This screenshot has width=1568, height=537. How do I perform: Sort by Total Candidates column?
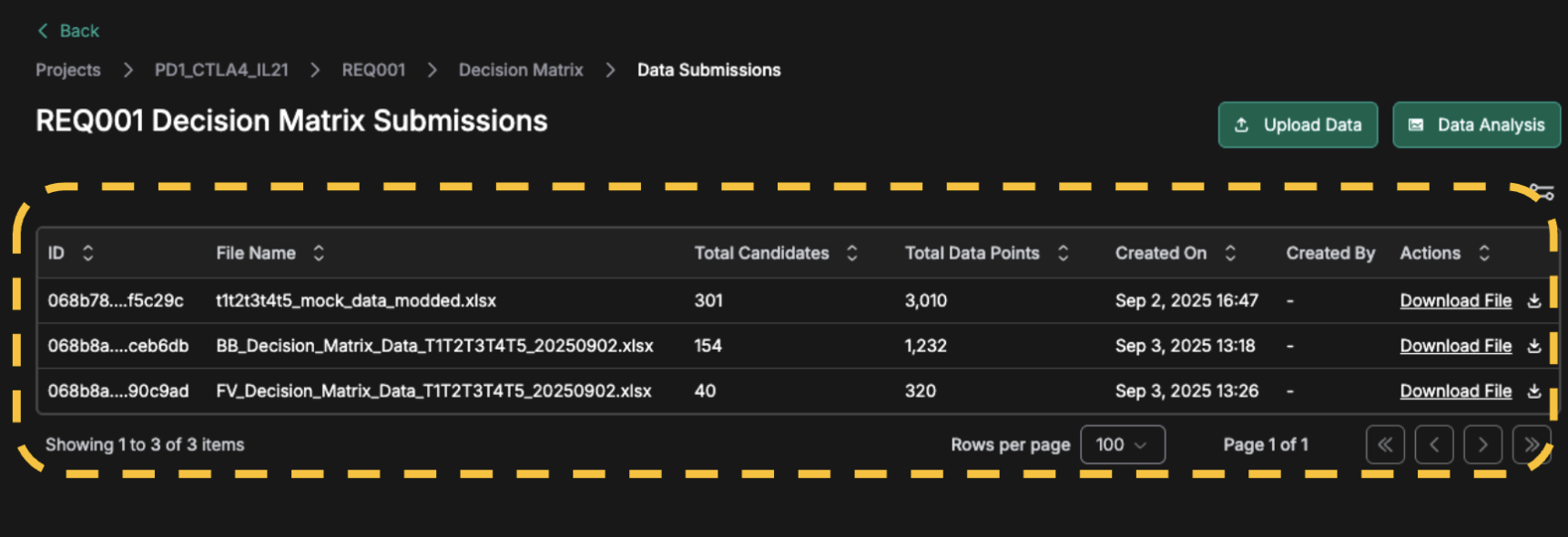tap(852, 253)
